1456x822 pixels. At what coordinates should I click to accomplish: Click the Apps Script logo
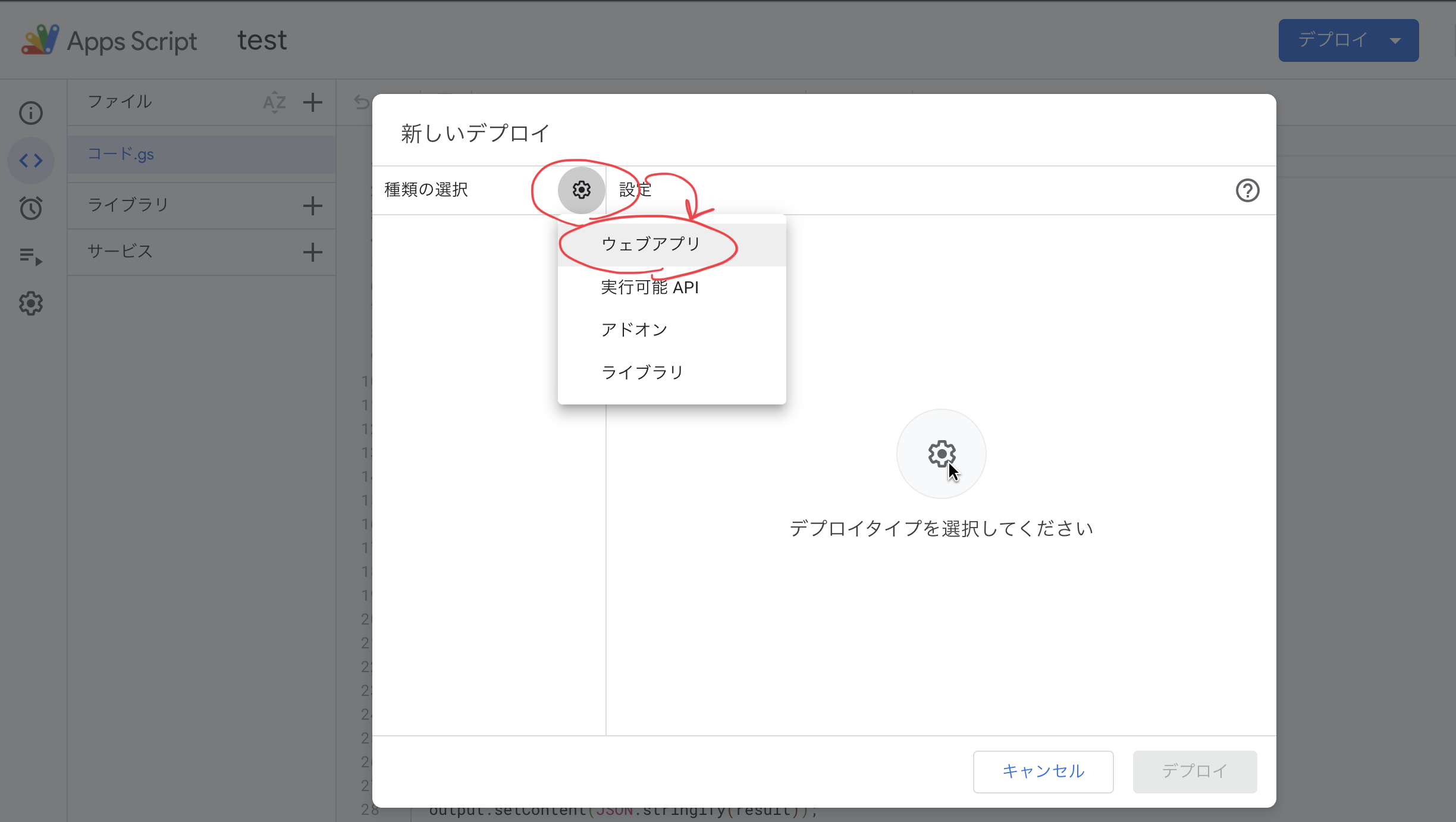point(40,40)
